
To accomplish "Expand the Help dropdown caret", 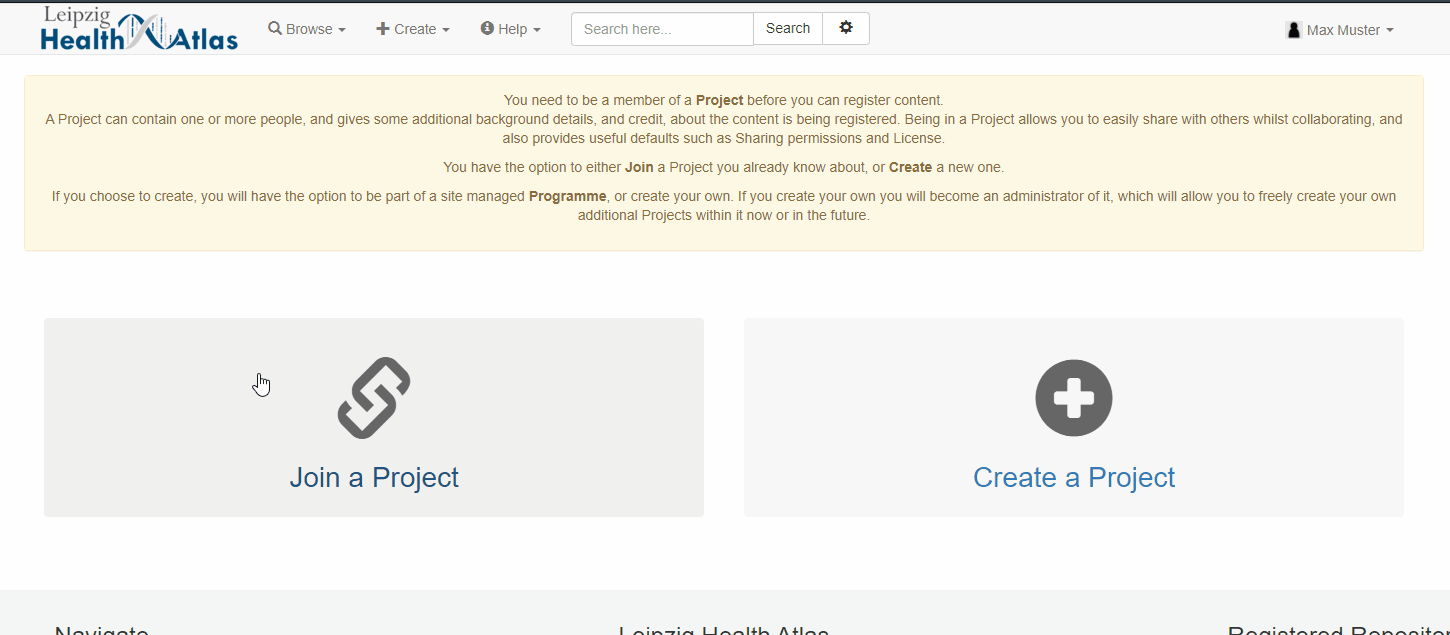I will [x=537, y=30].
